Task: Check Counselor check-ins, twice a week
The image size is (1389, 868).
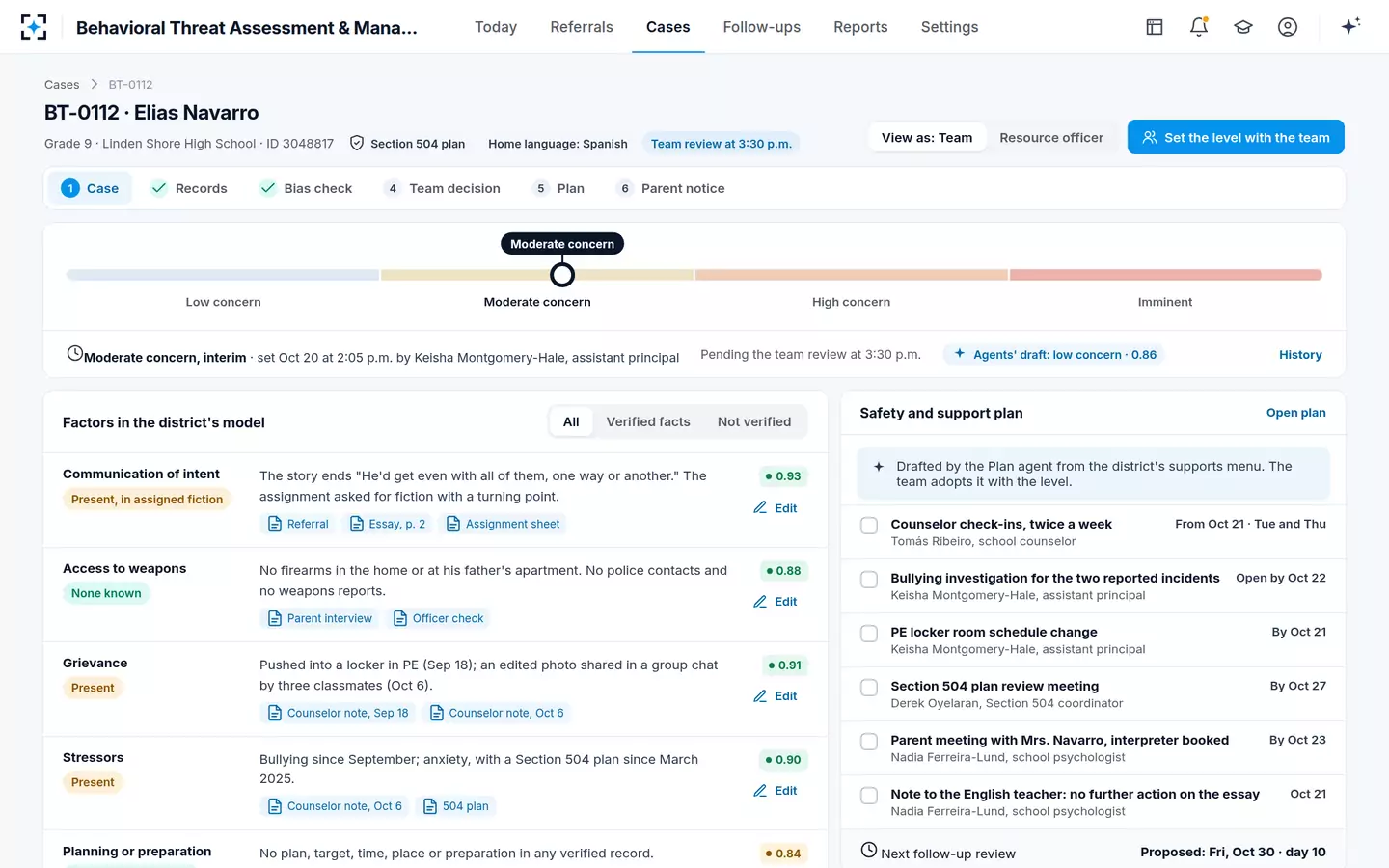Action: (869, 526)
